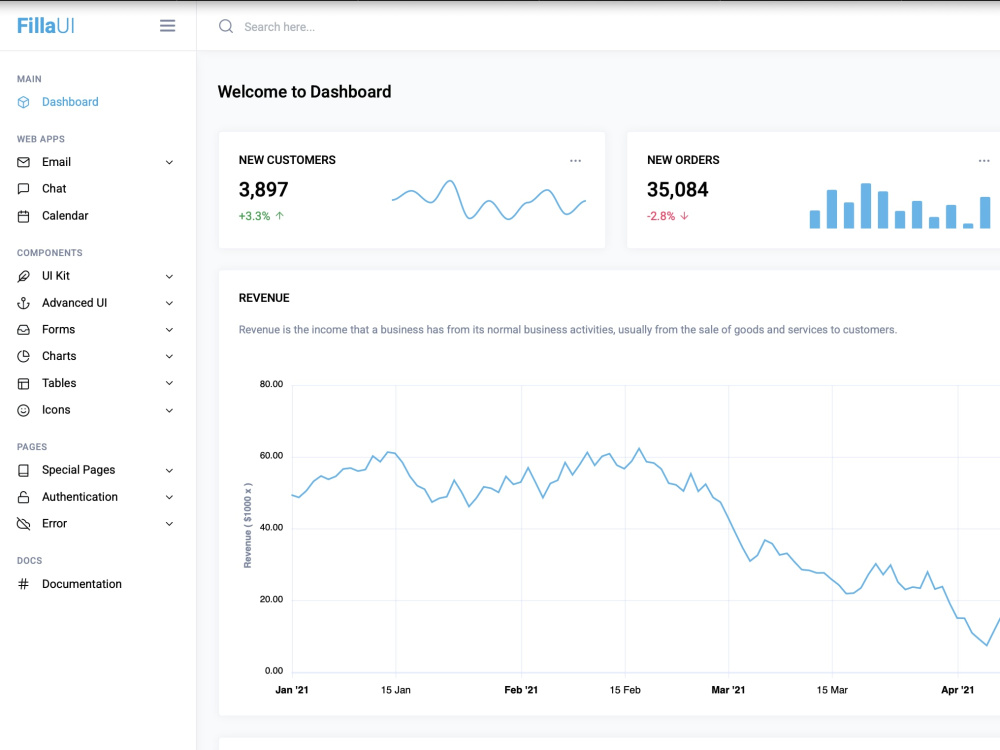Click the 'Feb '21' axis label
This screenshot has height=750, width=1000.
(521, 690)
